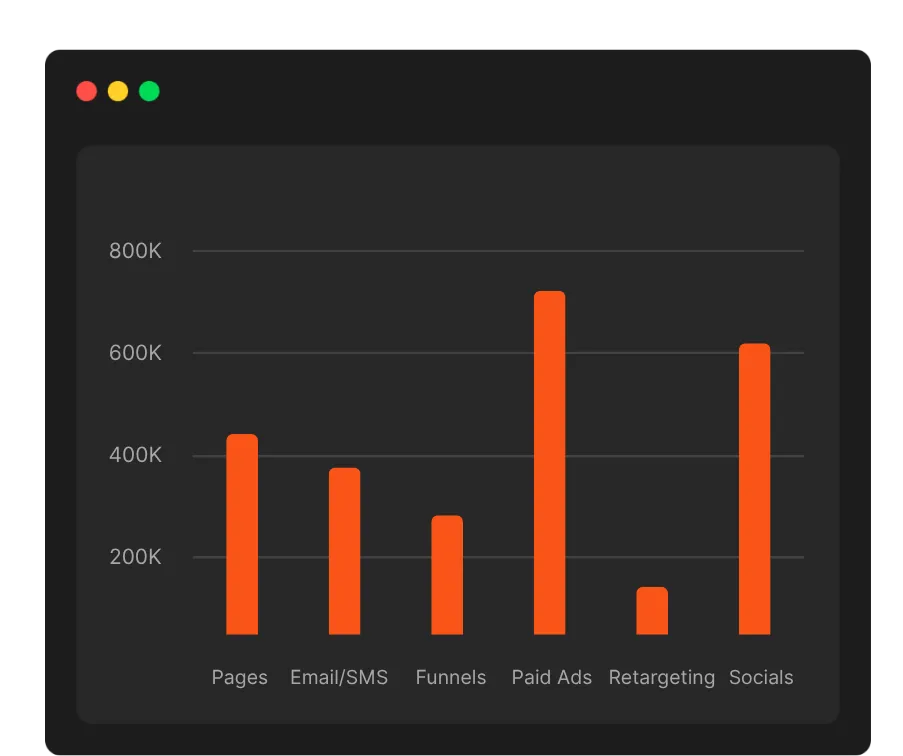Click the Socials axis label

click(x=761, y=677)
